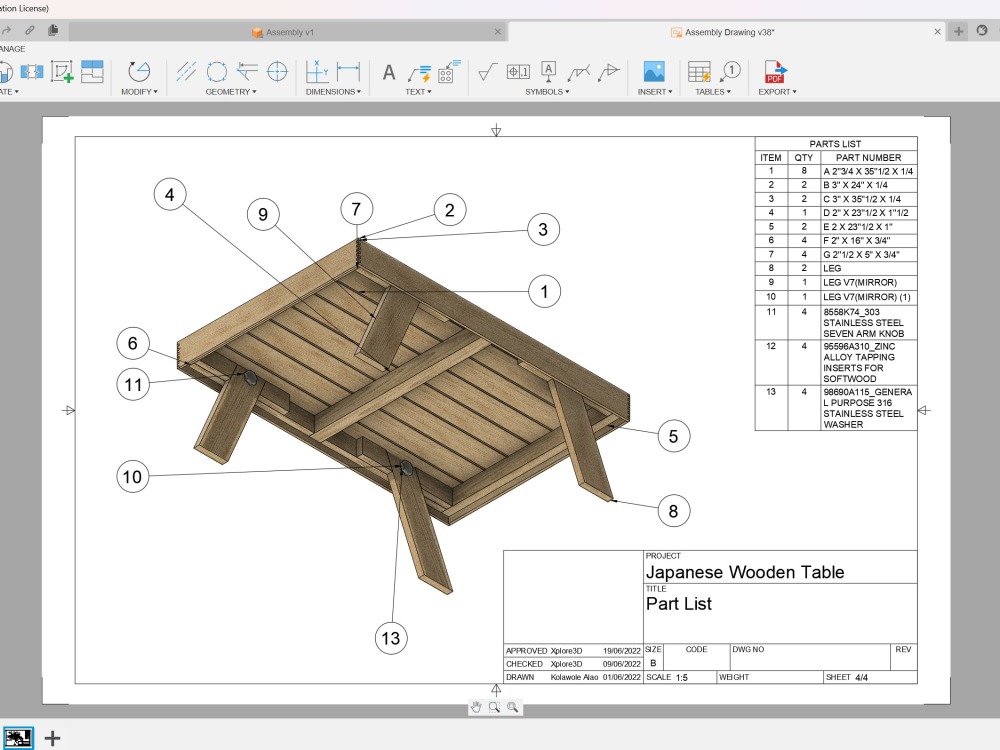This screenshot has width=1000, height=750.
Task: Open the extensions globe icon
Action: (x=982, y=31)
